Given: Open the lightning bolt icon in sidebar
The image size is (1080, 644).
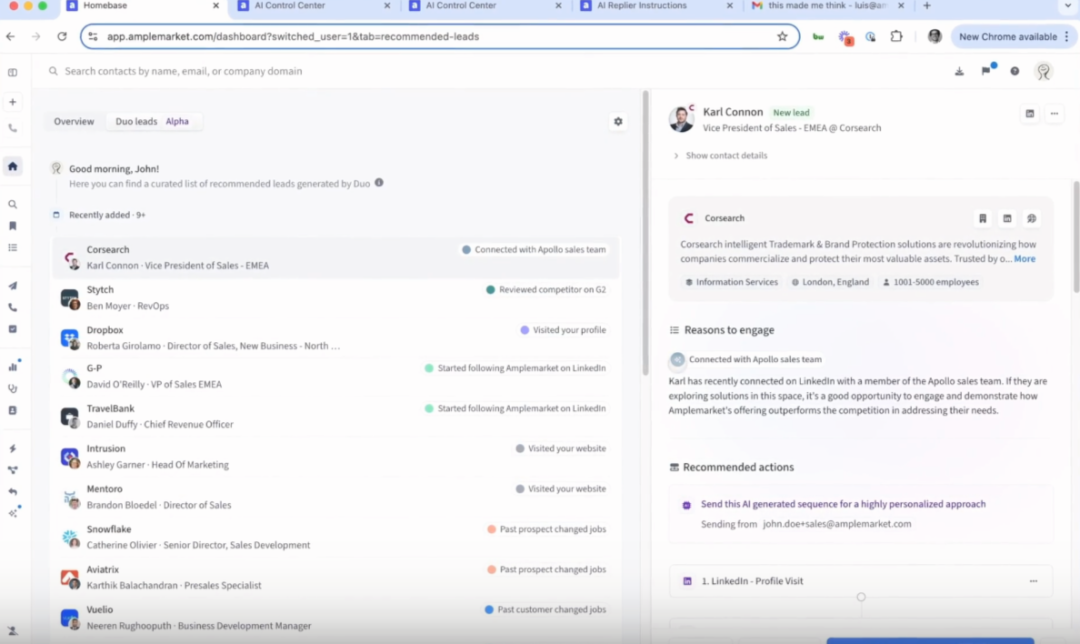Looking at the screenshot, I should pyautogui.click(x=12, y=448).
